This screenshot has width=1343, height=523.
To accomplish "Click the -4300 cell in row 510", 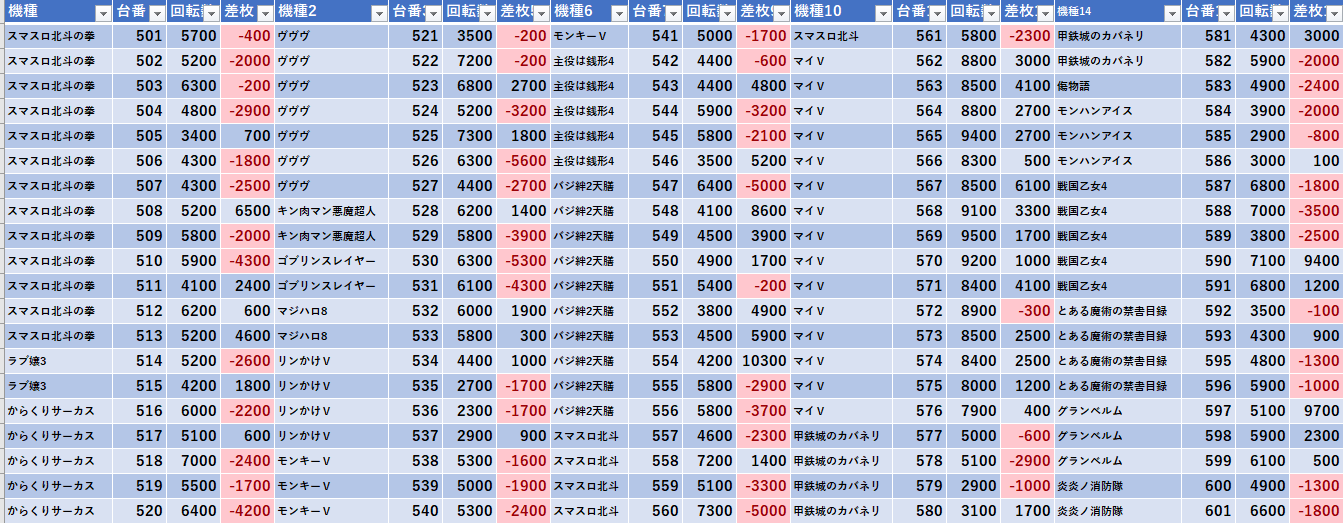I will [247, 260].
